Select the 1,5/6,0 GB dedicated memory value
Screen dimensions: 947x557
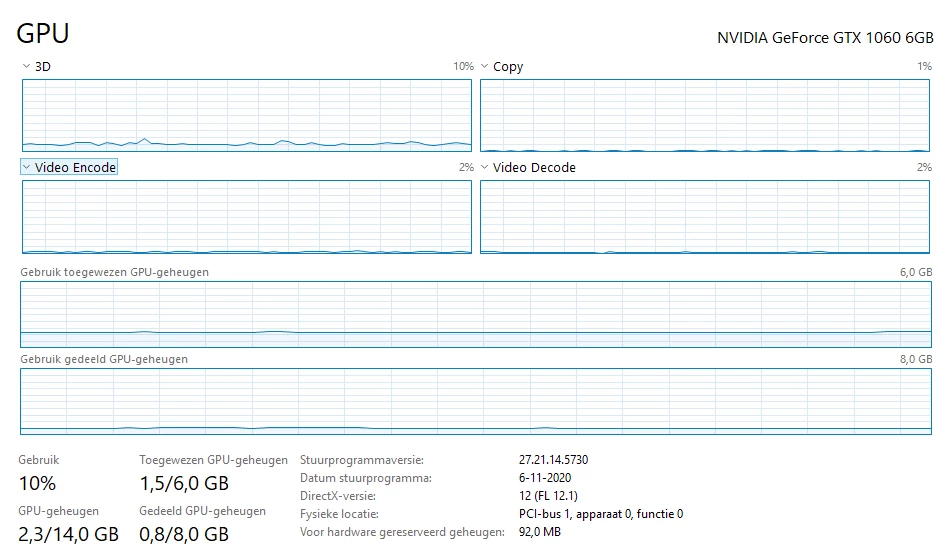pos(184,483)
